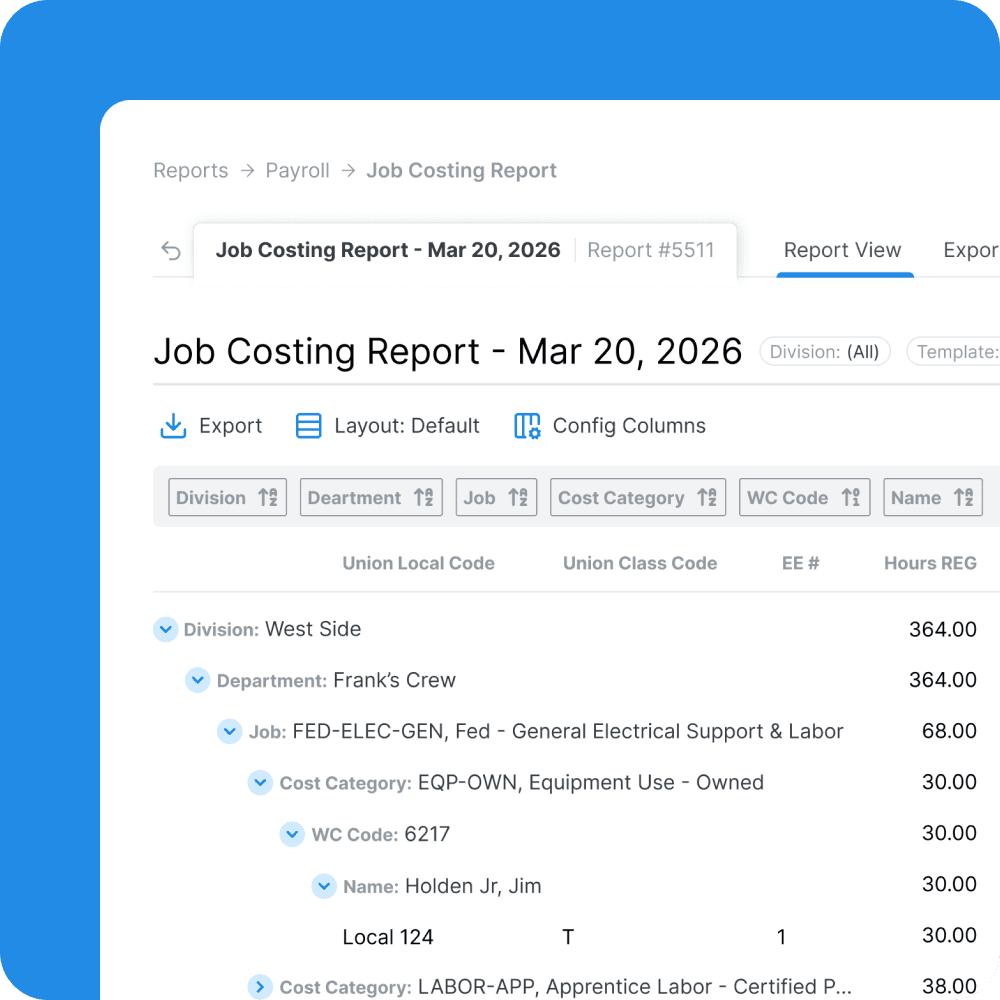The image size is (1000, 1000).
Task: Toggle the expander on Name: Holden Jr, Jim
Action: [x=324, y=886]
